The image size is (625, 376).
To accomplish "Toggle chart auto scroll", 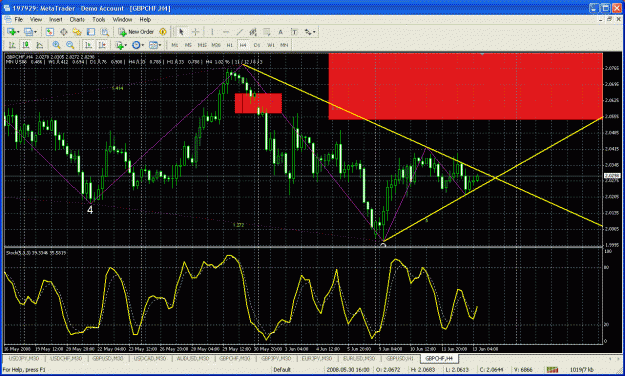I will [x=88, y=45].
